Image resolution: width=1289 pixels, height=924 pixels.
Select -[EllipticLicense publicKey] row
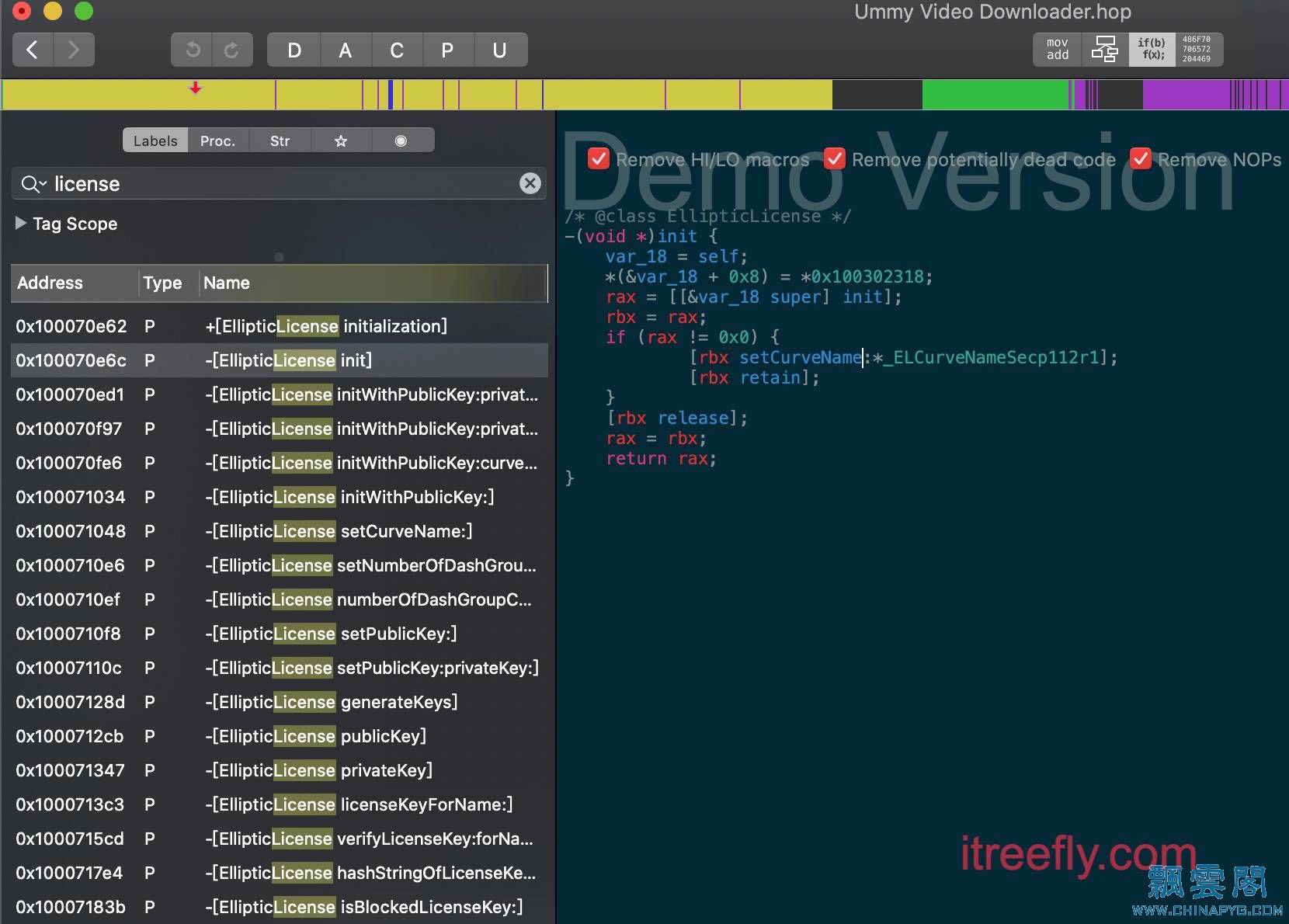point(280,736)
